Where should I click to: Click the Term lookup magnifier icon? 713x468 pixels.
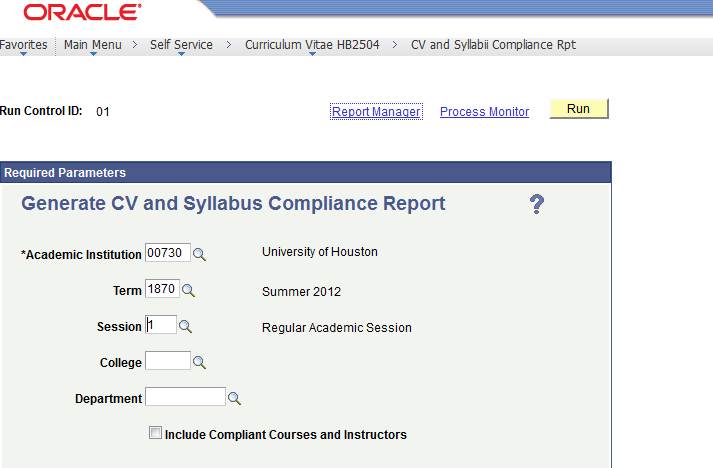188,291
